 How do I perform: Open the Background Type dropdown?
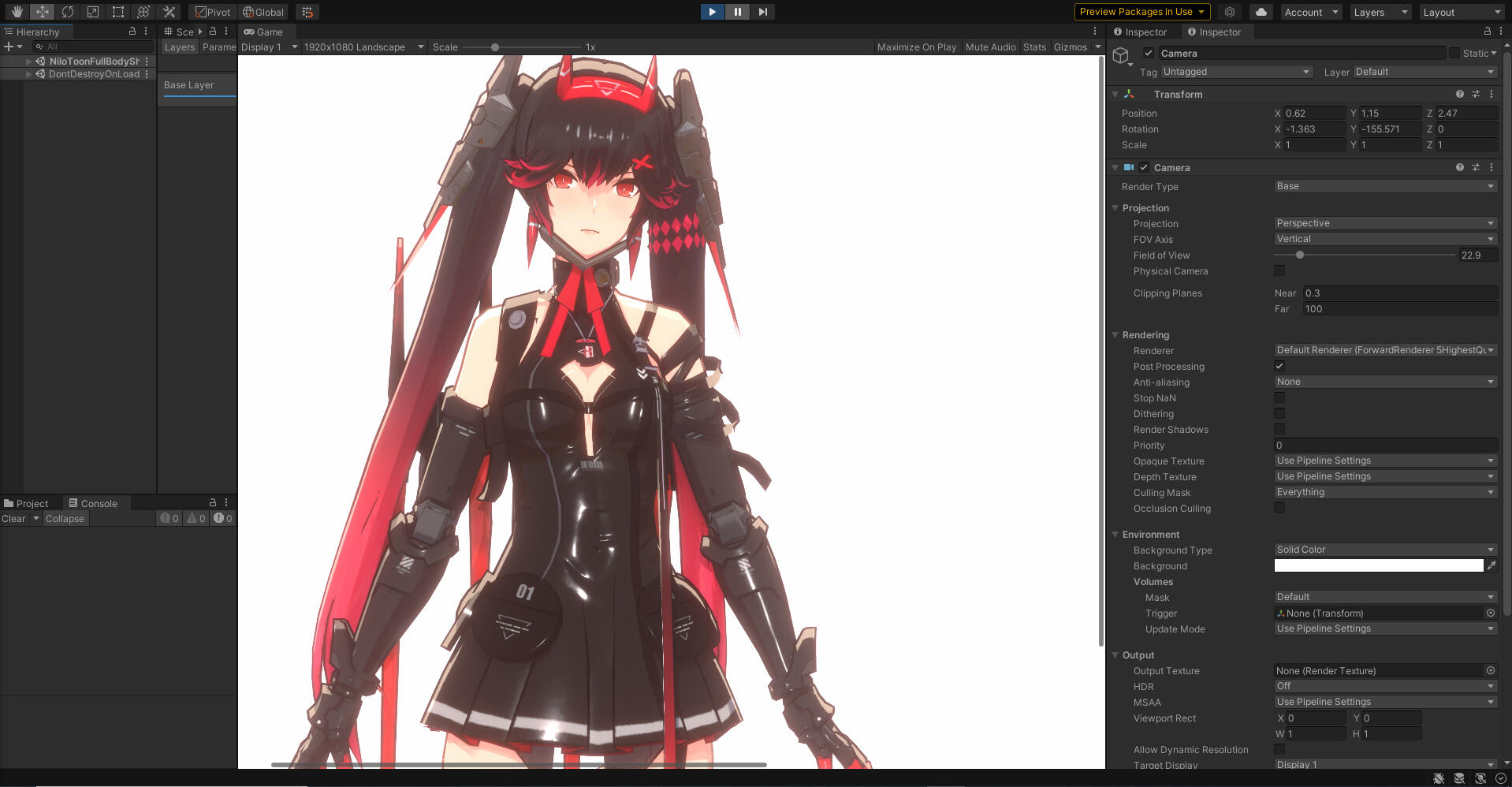(x=1386, y=550)
